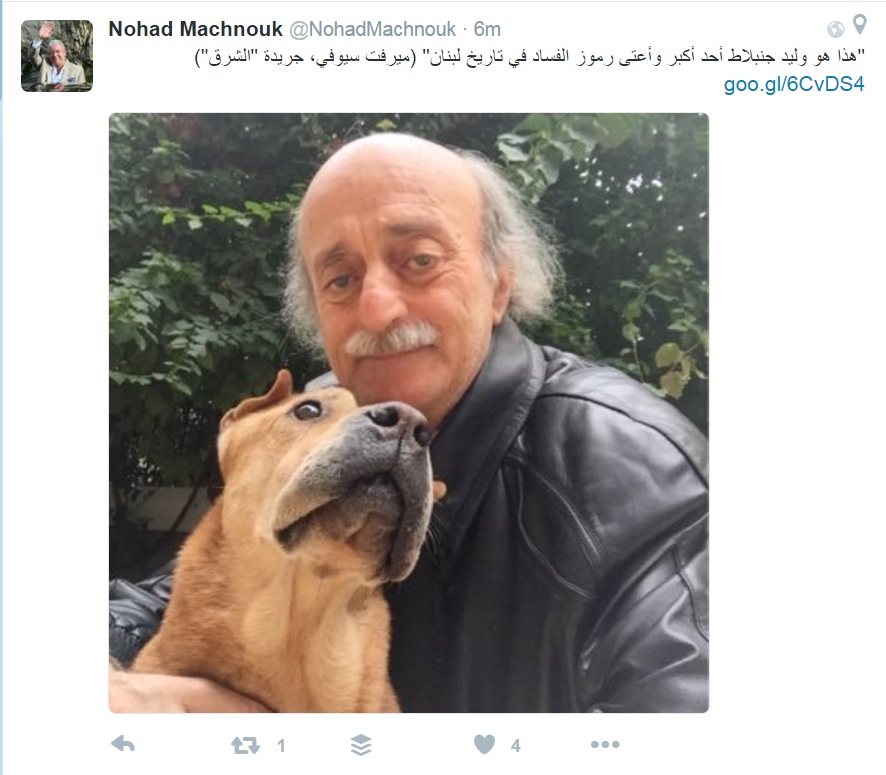886x775 pixels.
Task: Click the retweet count of 1
Action: 281,746
